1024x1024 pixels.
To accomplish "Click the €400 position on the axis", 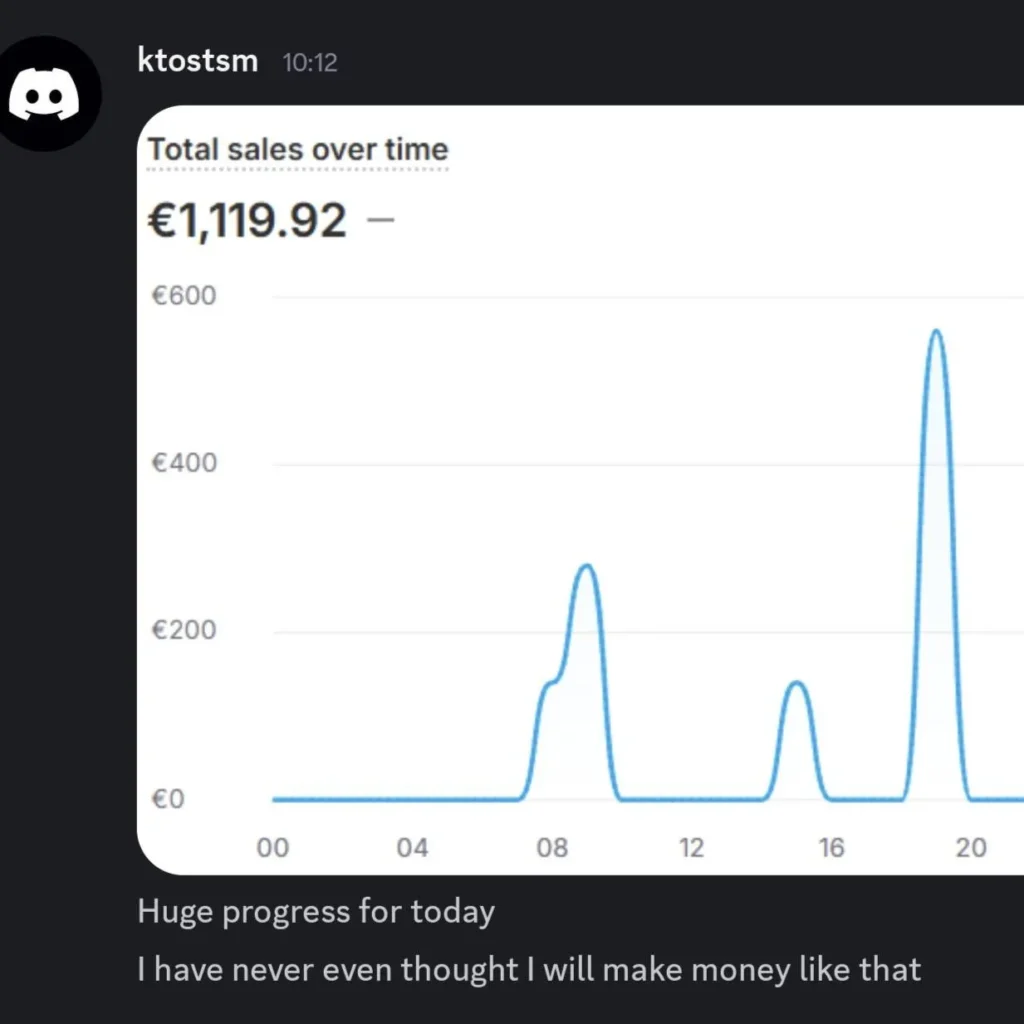I will [184, 462].
